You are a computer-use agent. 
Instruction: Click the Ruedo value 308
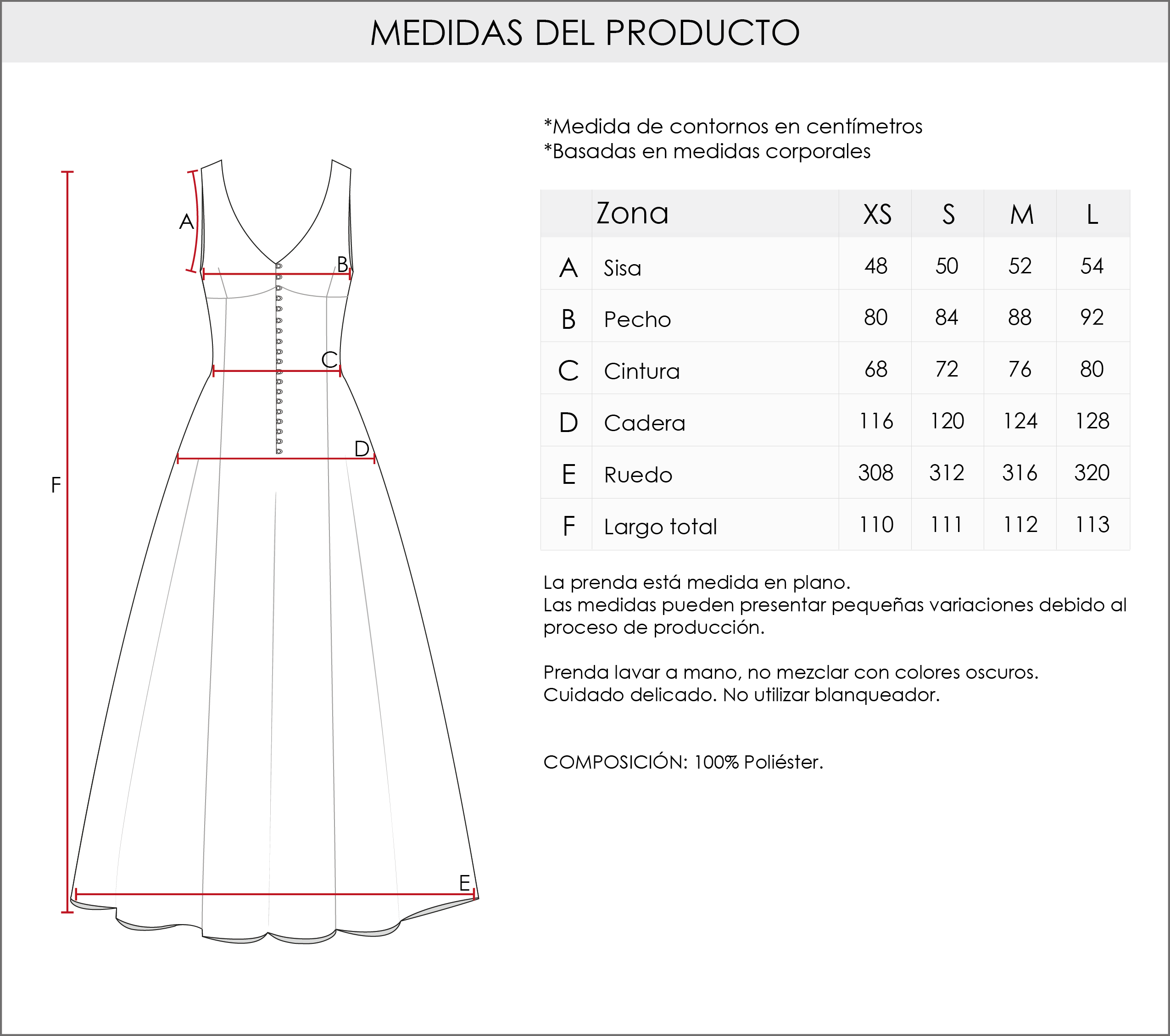point(875,473)
